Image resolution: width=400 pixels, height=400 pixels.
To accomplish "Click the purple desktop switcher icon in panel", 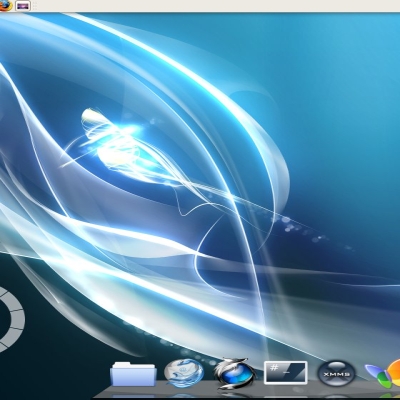I will pos(23,6).
